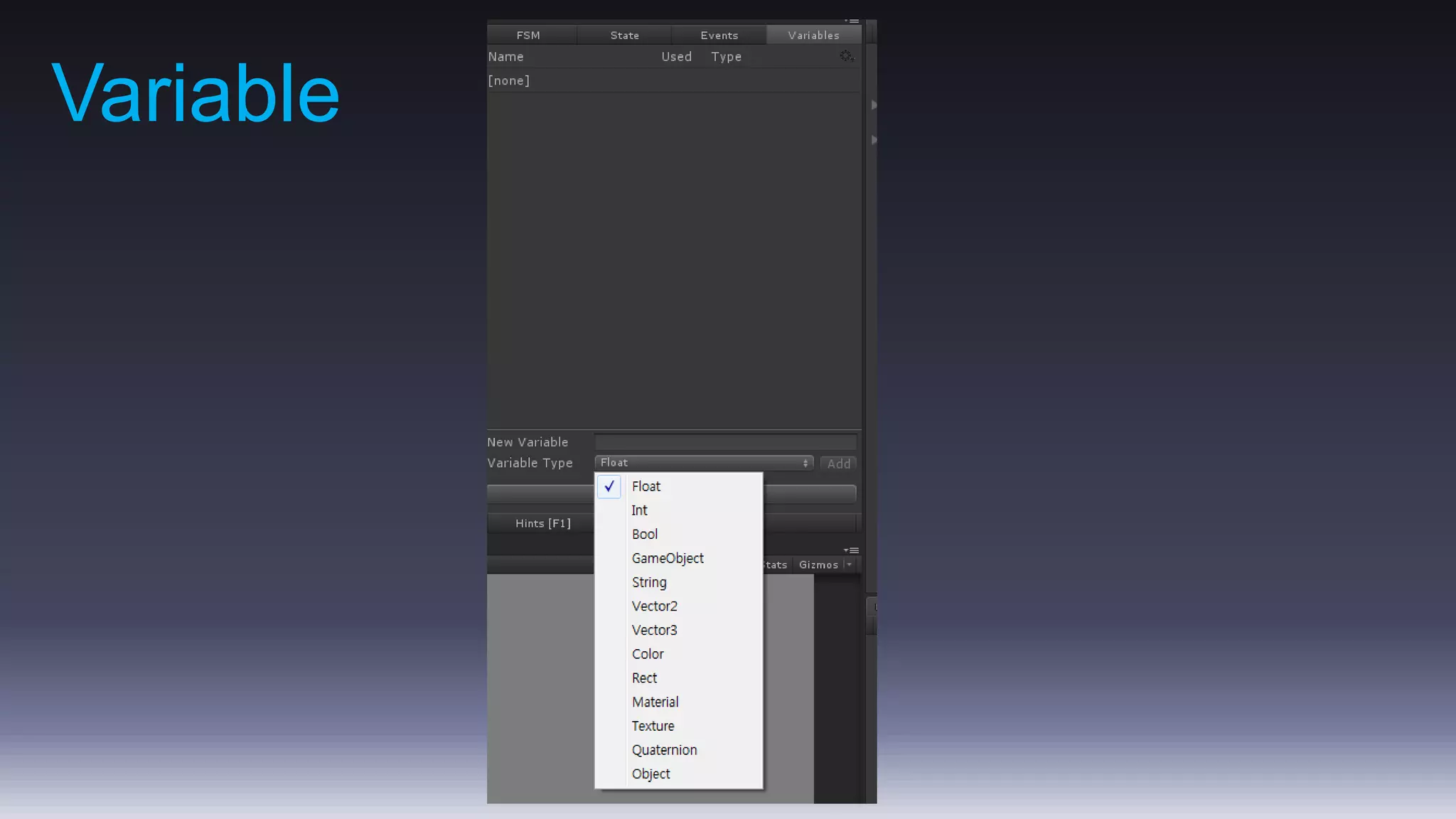Open the PlayMaker panel options menu icon
The width and height of the screenshot is (1456, 819).
coord(852,21)
